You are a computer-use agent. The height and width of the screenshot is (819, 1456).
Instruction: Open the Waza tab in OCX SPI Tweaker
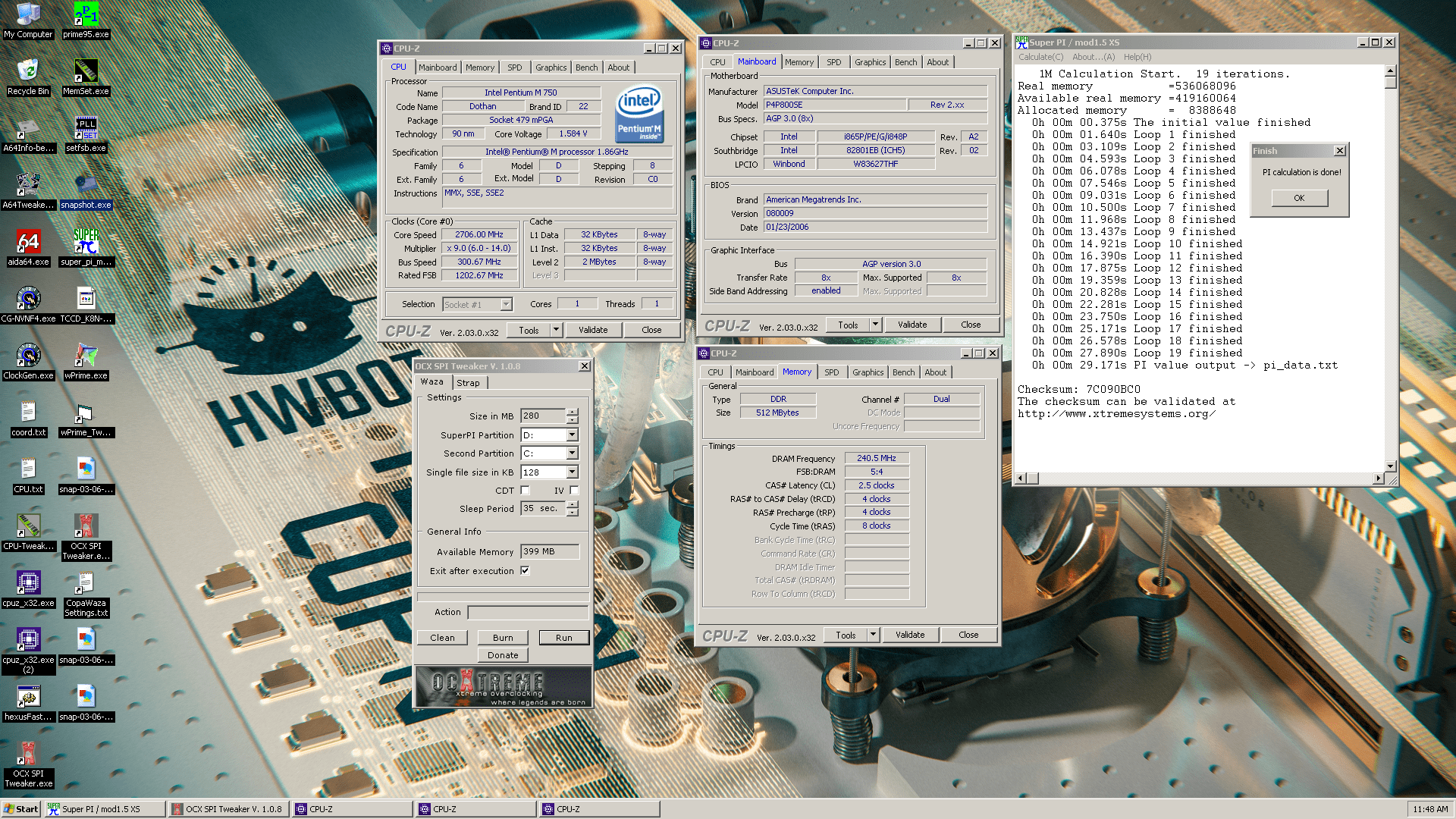click(432, 381)
